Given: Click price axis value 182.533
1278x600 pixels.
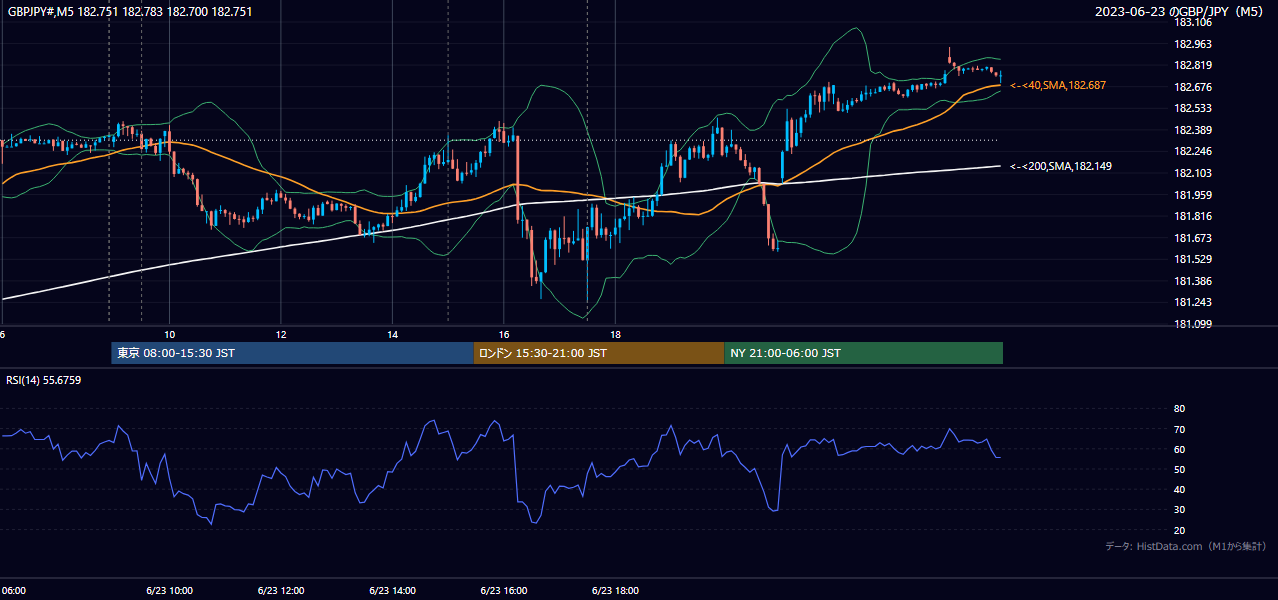Looking at the screenshot, I should tap(1192, 108).
